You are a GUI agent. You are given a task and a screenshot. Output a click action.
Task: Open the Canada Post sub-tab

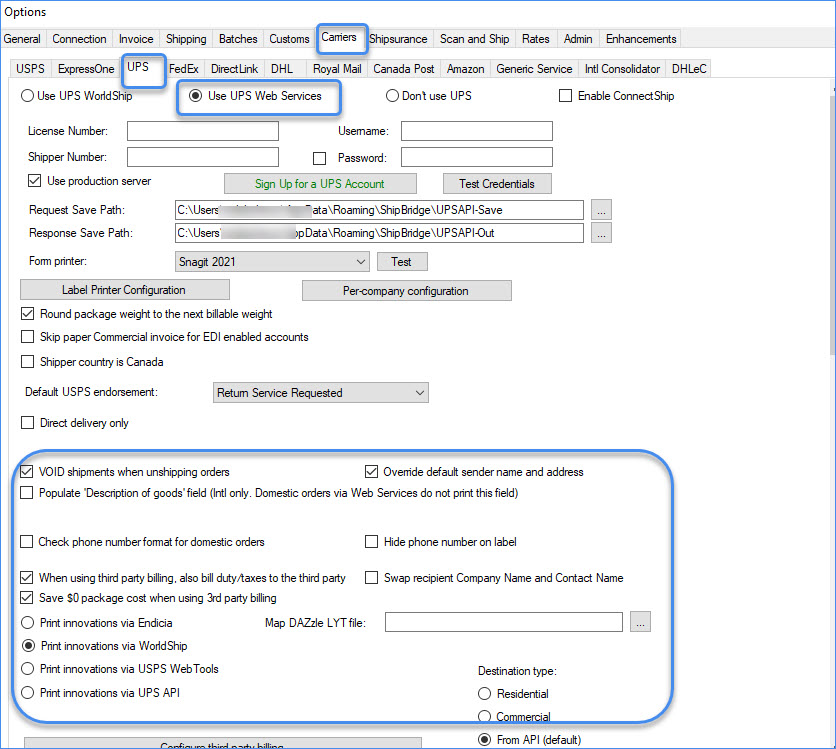point(404,69)
